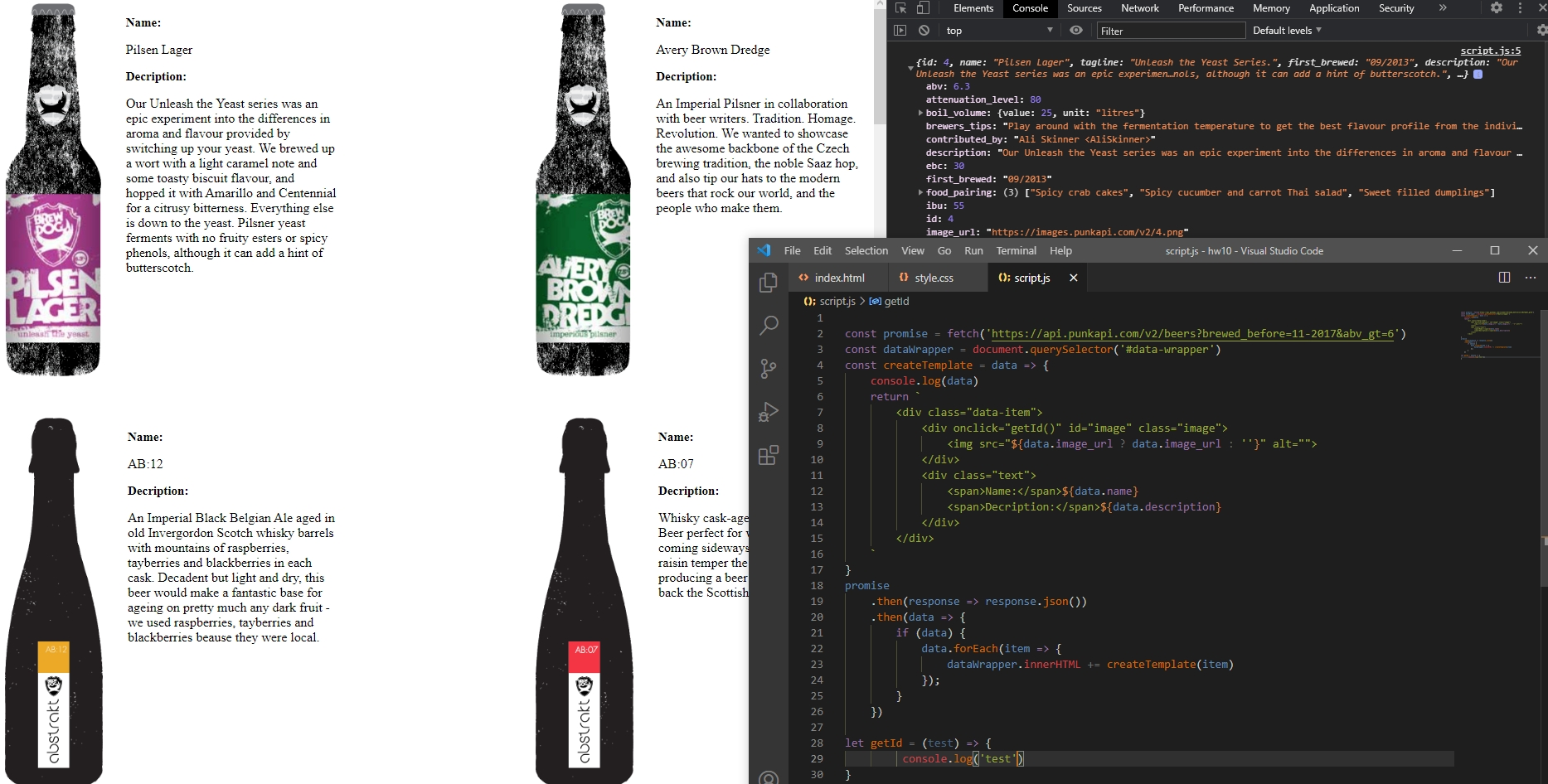Image resolution: width=1548 pixels, height=784 pixels.
Task: Click 'Pilsen Lager' beer name text
Action: coord(159,50)
